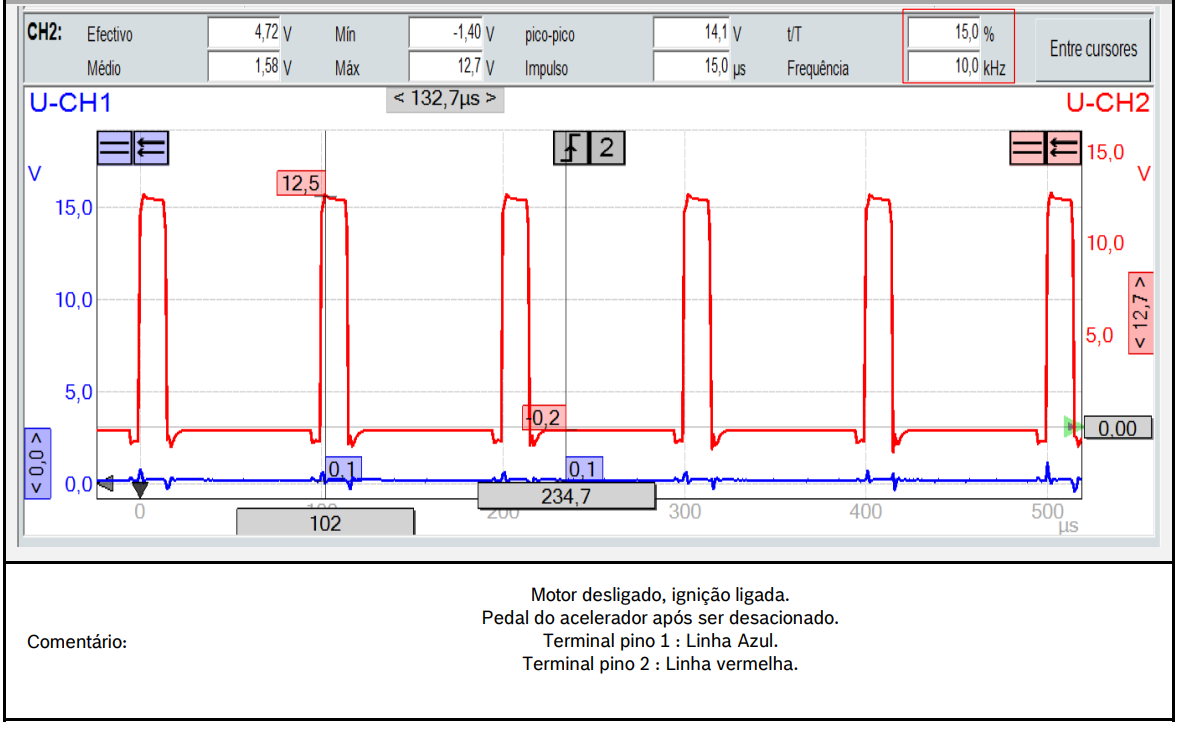The width and height of the screenshot is (1184, 729).
Task: Click the U-CH1 channel label
Action: coord(70,102)
